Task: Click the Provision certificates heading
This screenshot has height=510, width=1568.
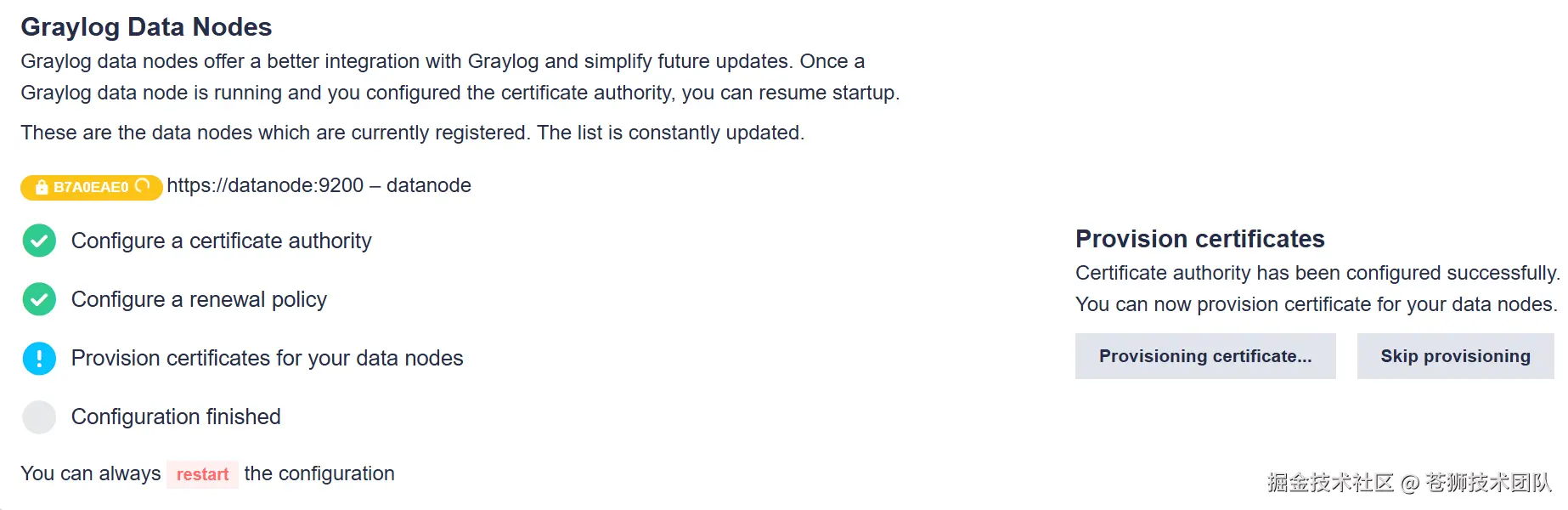Action: pyautogui.click(x=1199, y=239)
